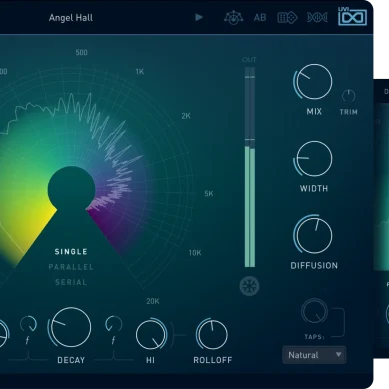Adjust the HI knob
This screenshot has height=389, width=389.
click(x=151, y=335)
